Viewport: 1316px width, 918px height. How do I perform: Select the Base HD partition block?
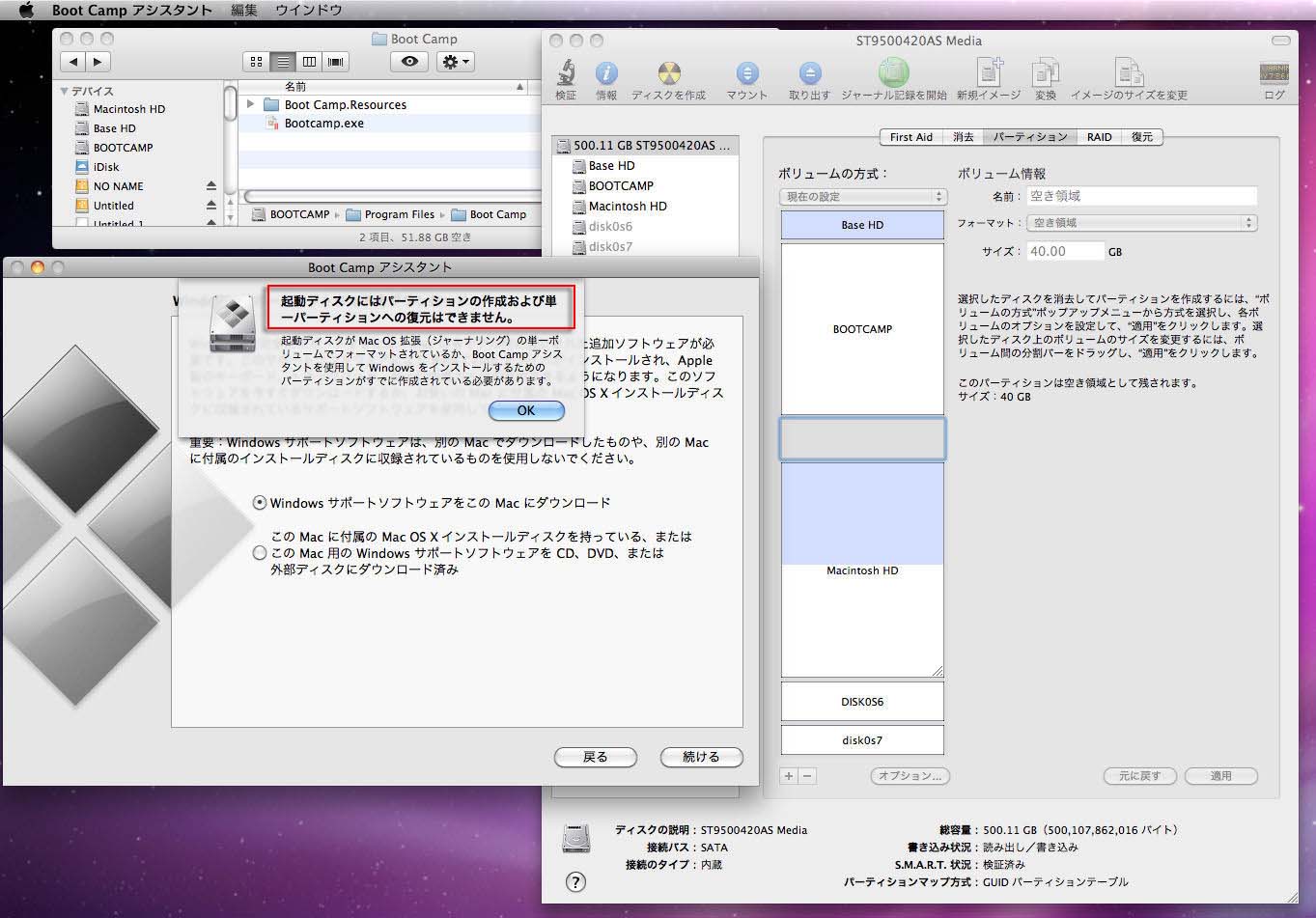click(862, 225)
